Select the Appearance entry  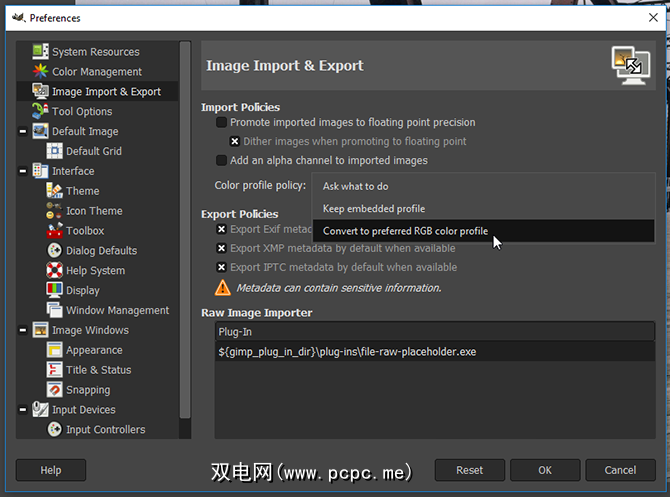pos(94,350)
